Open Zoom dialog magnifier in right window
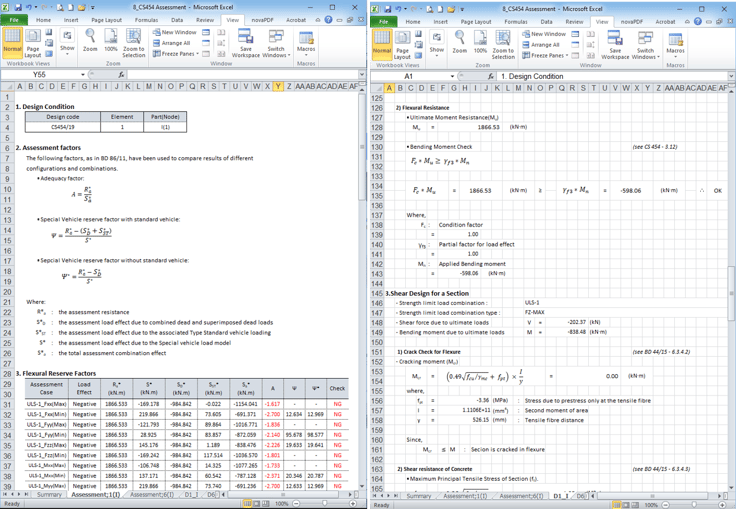The height and width of the screenshot is (509, 736). tap(460, 42)
